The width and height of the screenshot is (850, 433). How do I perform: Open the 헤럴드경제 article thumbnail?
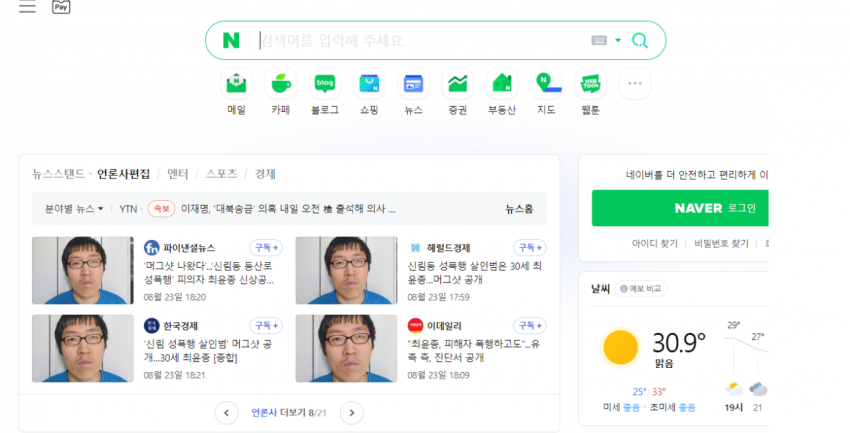click(x=346, y=270)
